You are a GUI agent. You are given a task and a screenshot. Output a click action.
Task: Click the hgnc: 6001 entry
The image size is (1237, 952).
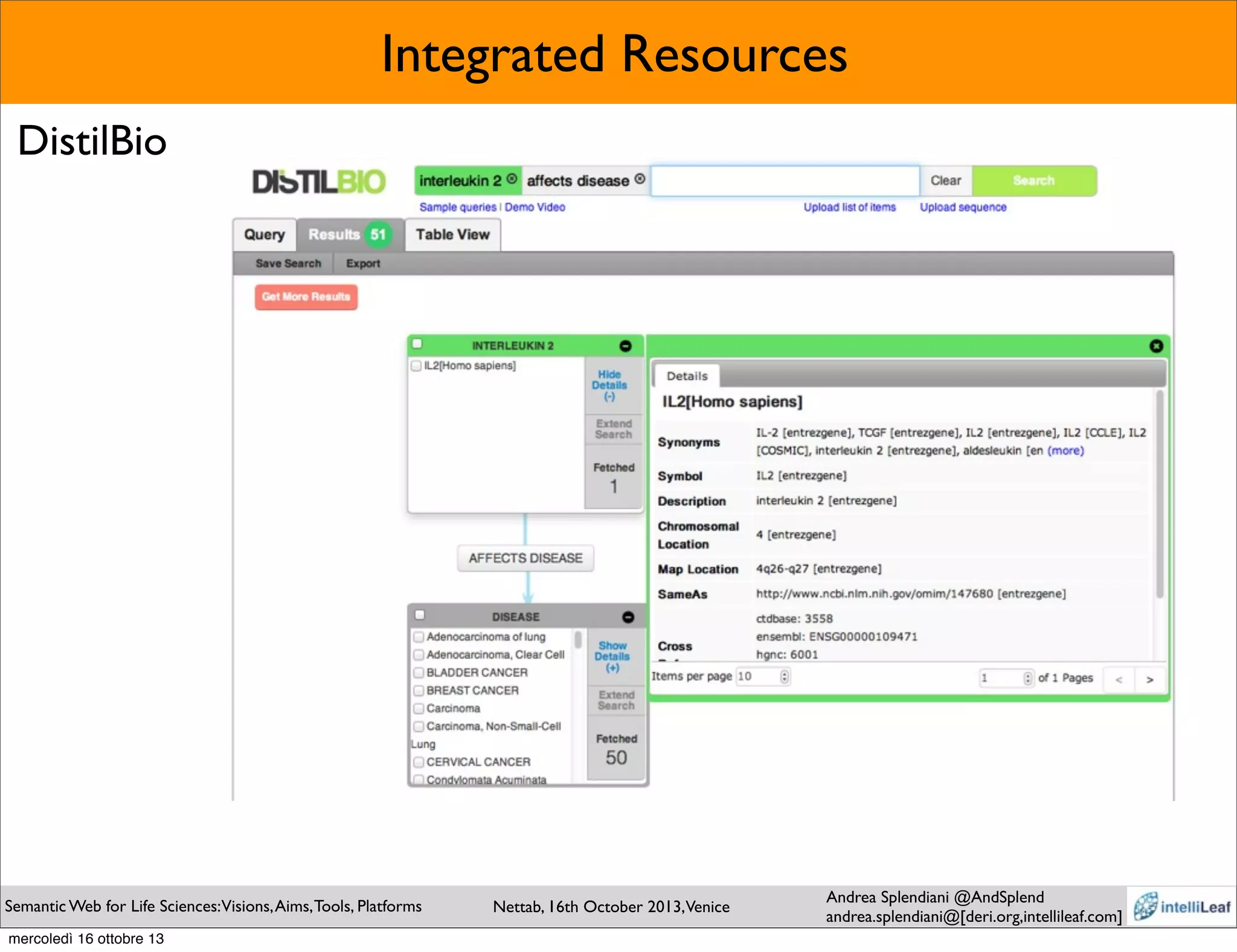[787, 655]
